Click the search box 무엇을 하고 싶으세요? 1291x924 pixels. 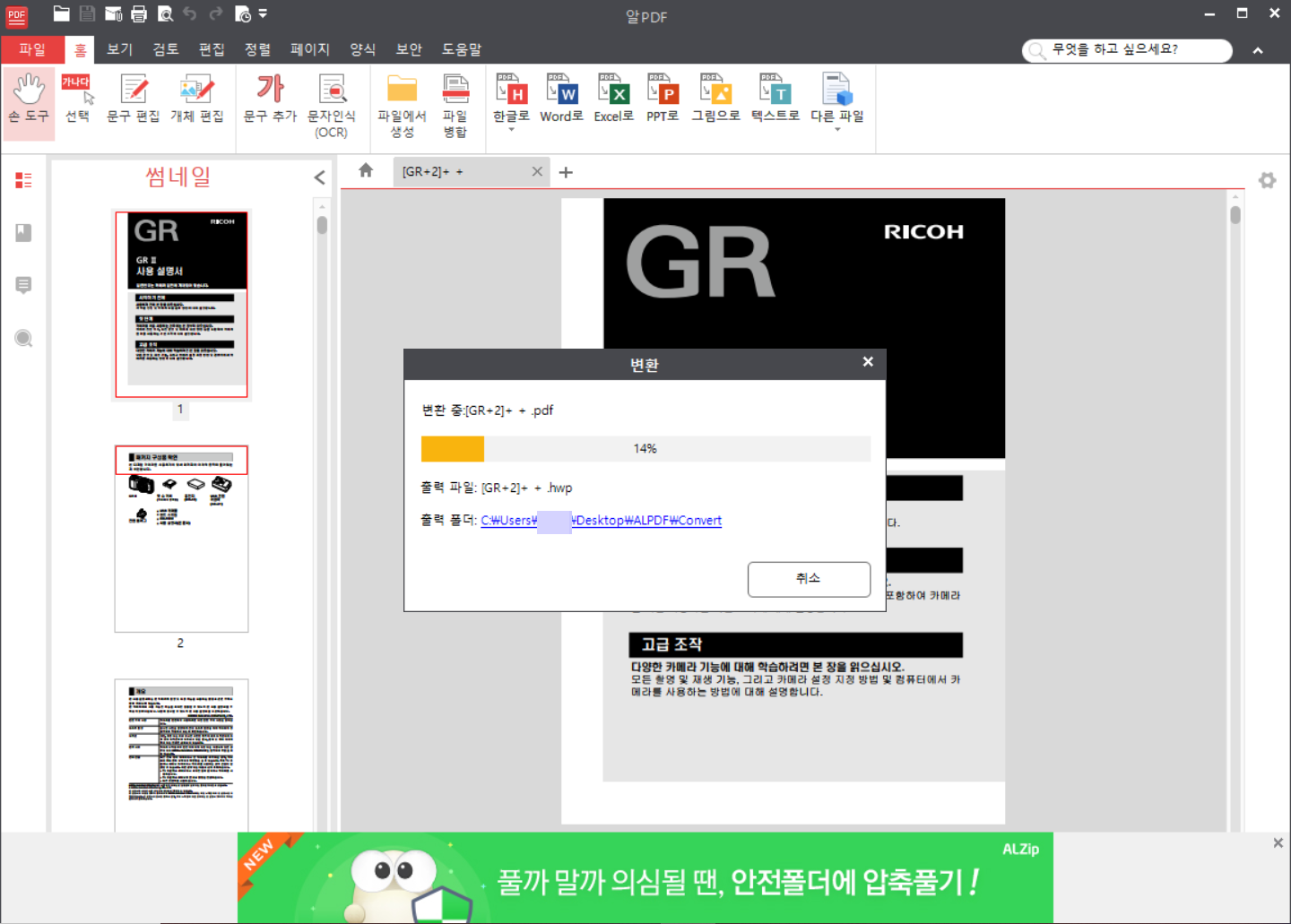1127,50
